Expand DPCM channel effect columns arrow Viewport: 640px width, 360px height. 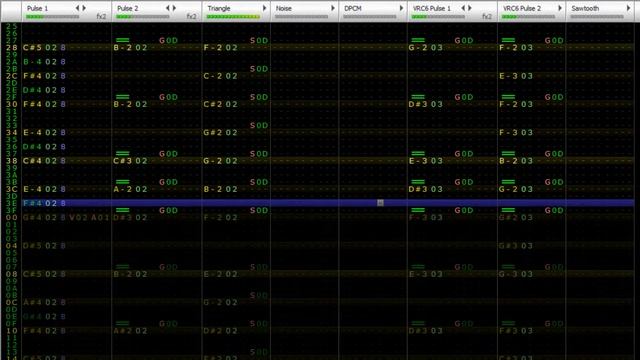point(402,8)
